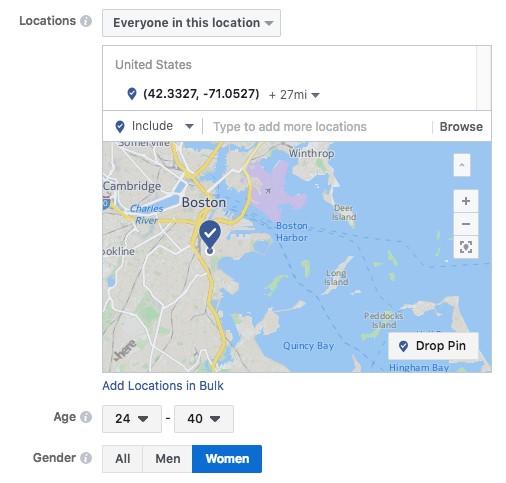Click the Drop Pin button
The width and height of the screenshot is (506, 483).
pyautogui.click(x=433, y=346)
